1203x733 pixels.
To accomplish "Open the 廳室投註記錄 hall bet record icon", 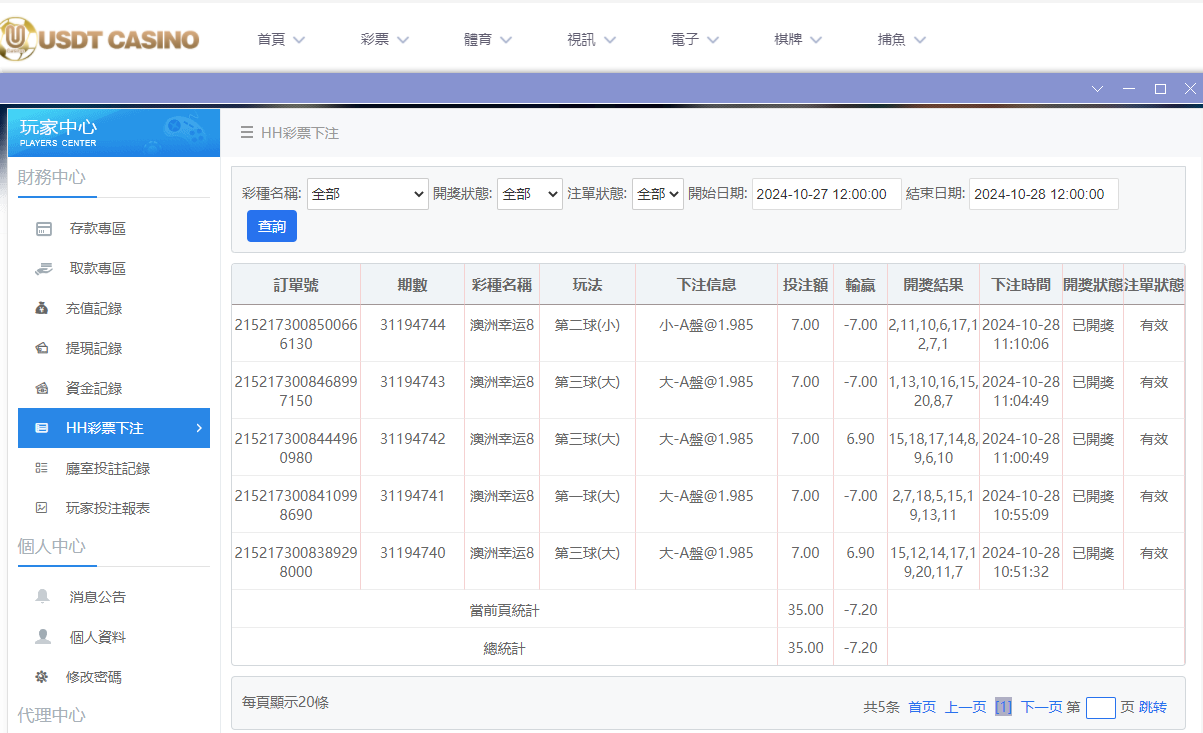I will click(x=40, y=468).
